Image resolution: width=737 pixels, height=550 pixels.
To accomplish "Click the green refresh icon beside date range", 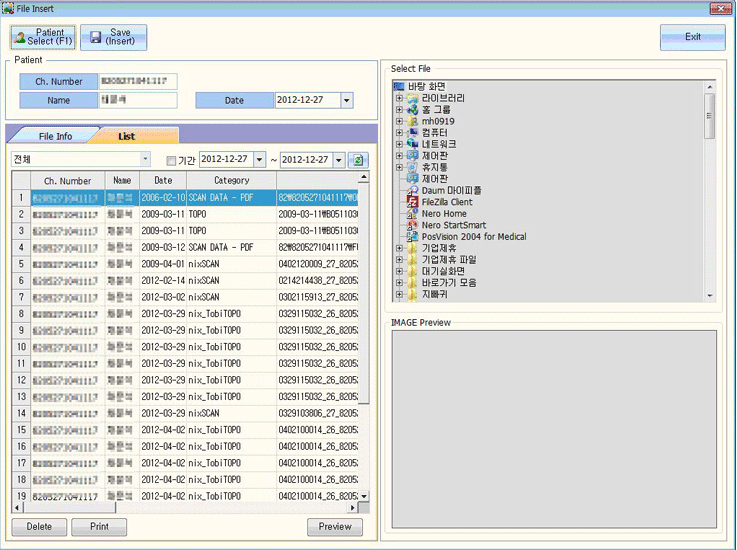I will (x=358, y=160).
